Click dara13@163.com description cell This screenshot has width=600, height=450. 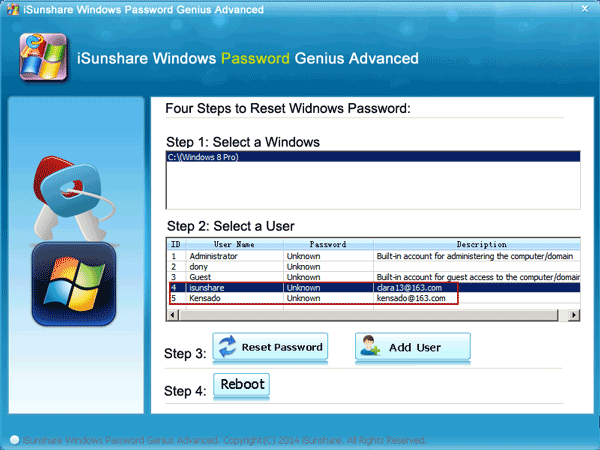point(409,288)
